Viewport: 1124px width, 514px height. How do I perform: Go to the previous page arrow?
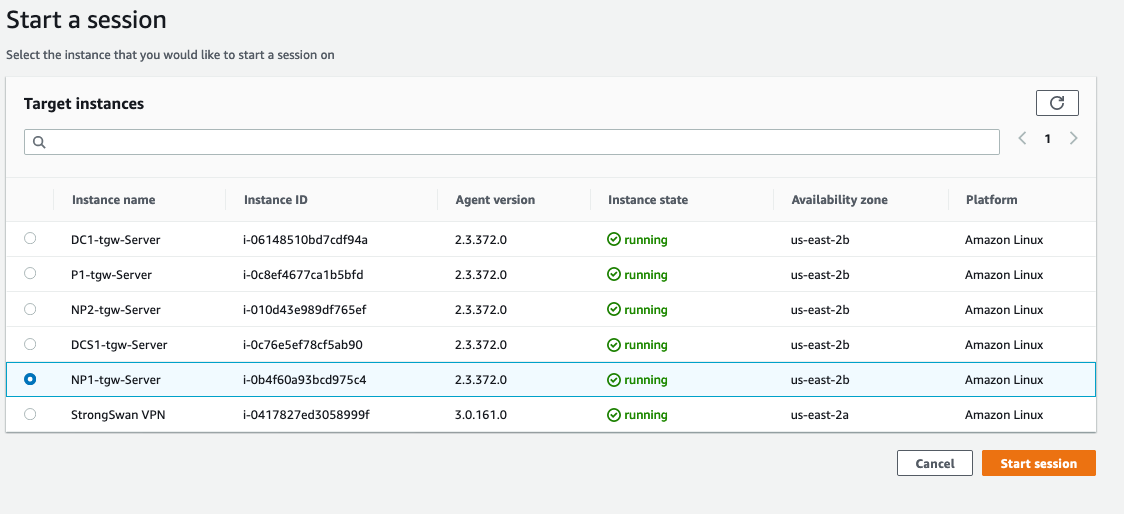tap(1022, 139)
